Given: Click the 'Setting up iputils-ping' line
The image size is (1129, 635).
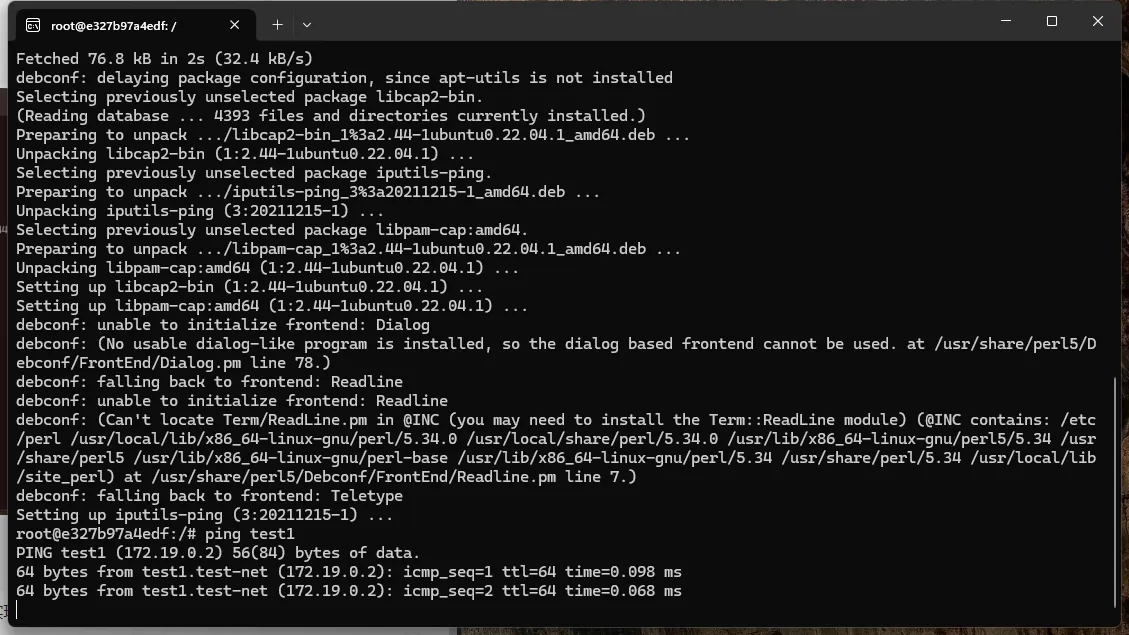Looking at the screenshot, I should (204, 515).
